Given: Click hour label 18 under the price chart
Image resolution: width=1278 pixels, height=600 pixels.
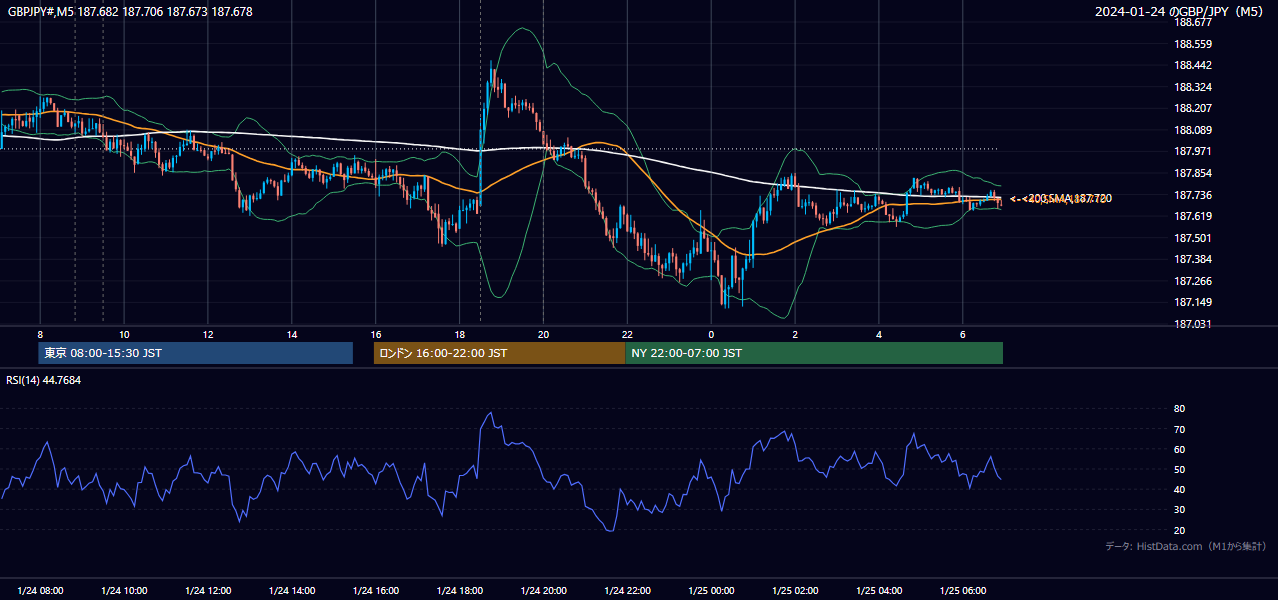Looking at the screenshot, I should 460,334.
